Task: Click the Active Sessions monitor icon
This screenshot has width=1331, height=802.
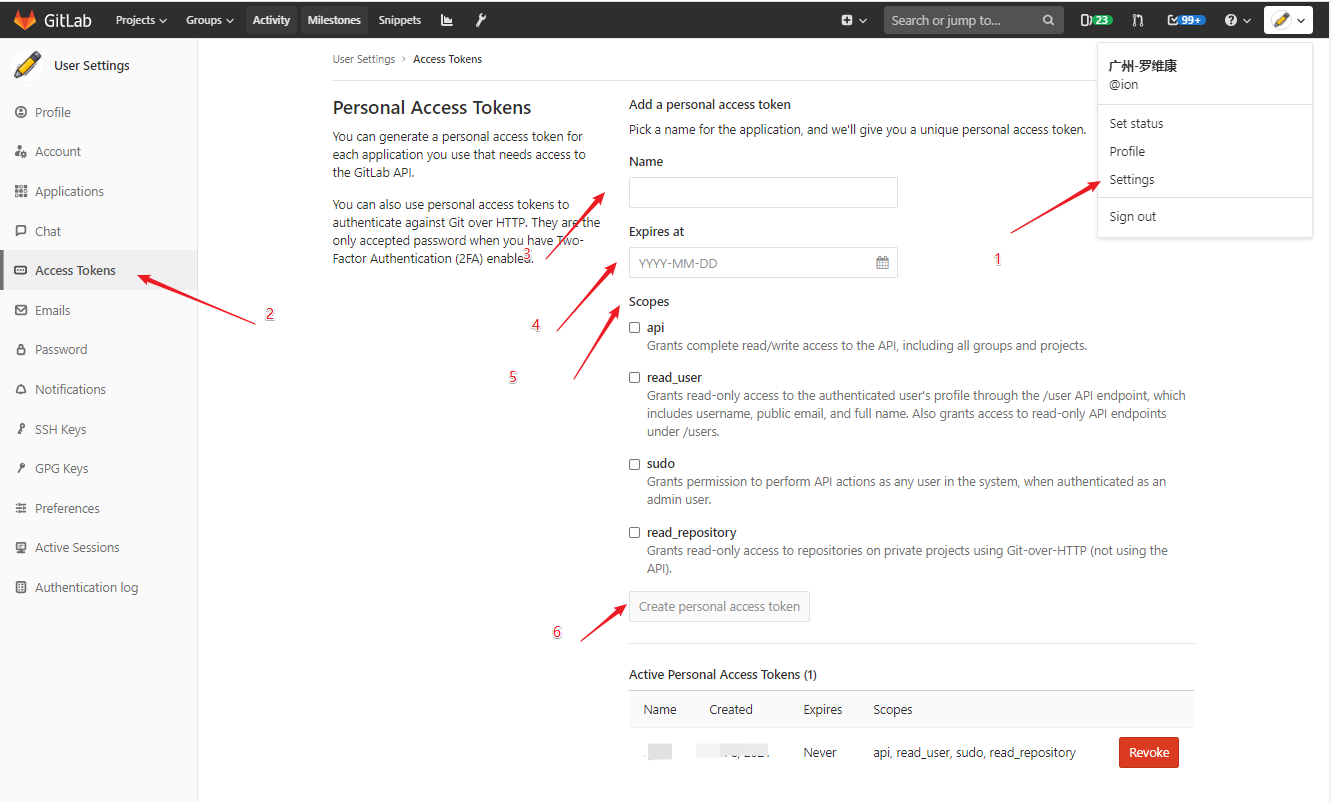Action: (21, 548)
